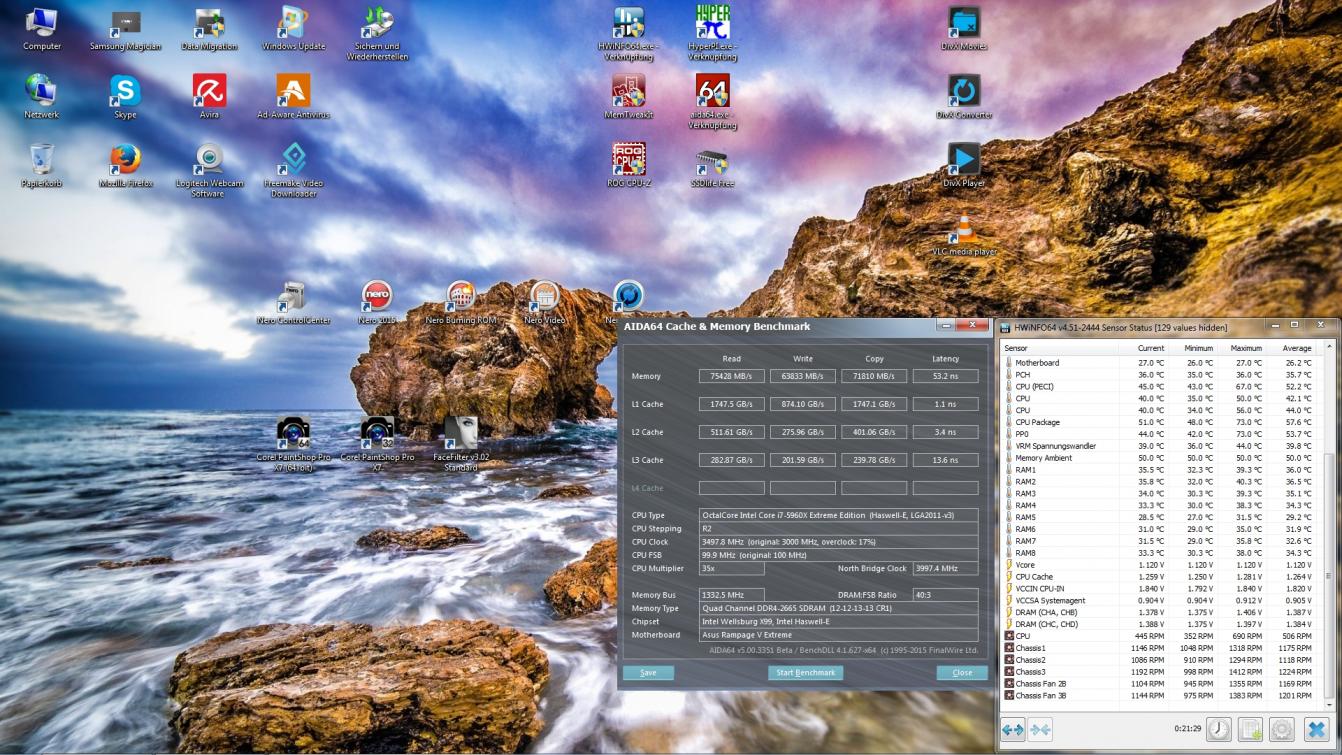Launch the aida64.exe shortcut
The image size is (1342, 755).
point(712,101)
